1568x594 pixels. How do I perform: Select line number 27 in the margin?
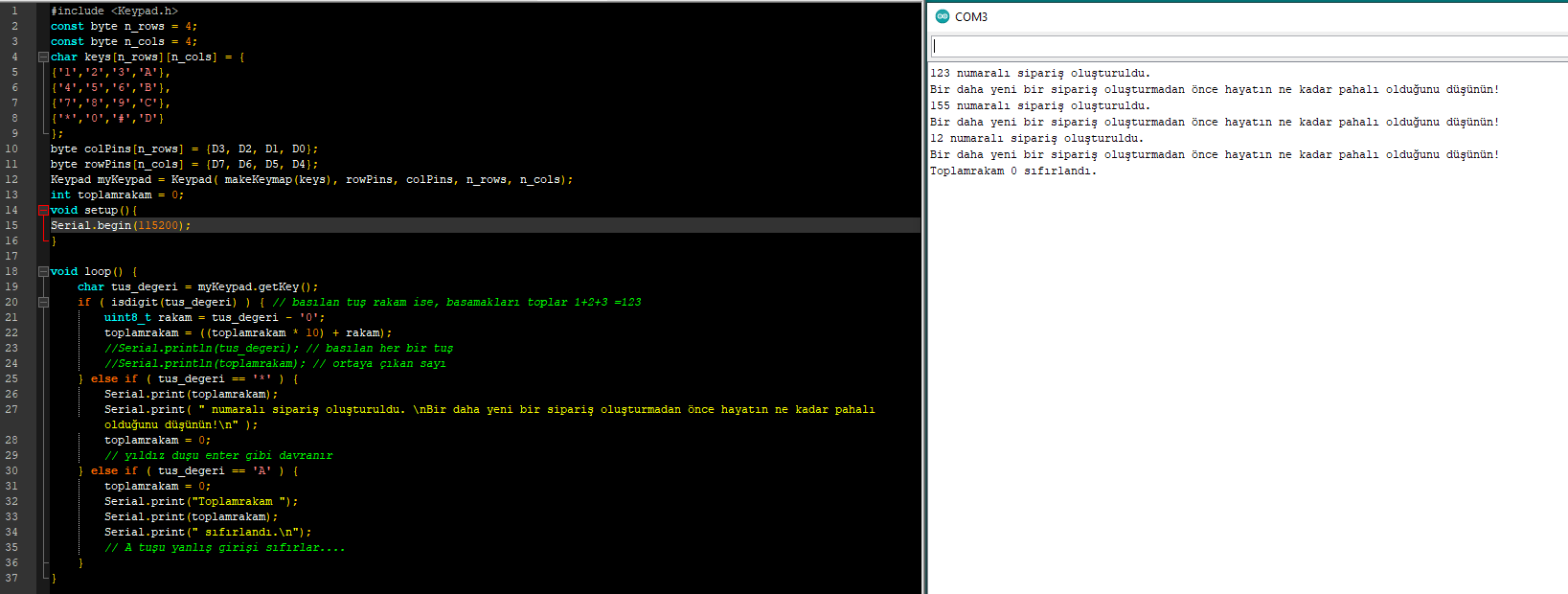pyautogui.click(x=11, y=410)
